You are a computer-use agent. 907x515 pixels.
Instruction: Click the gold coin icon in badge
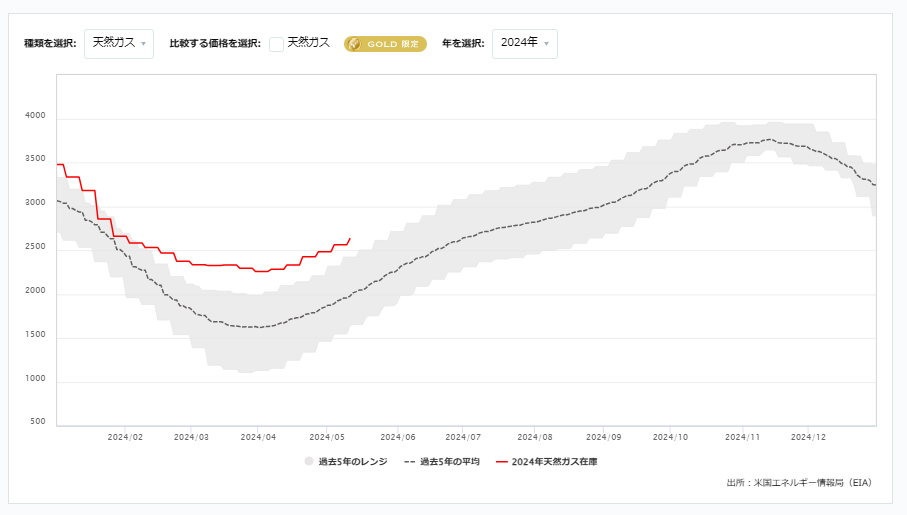point(355,44)
